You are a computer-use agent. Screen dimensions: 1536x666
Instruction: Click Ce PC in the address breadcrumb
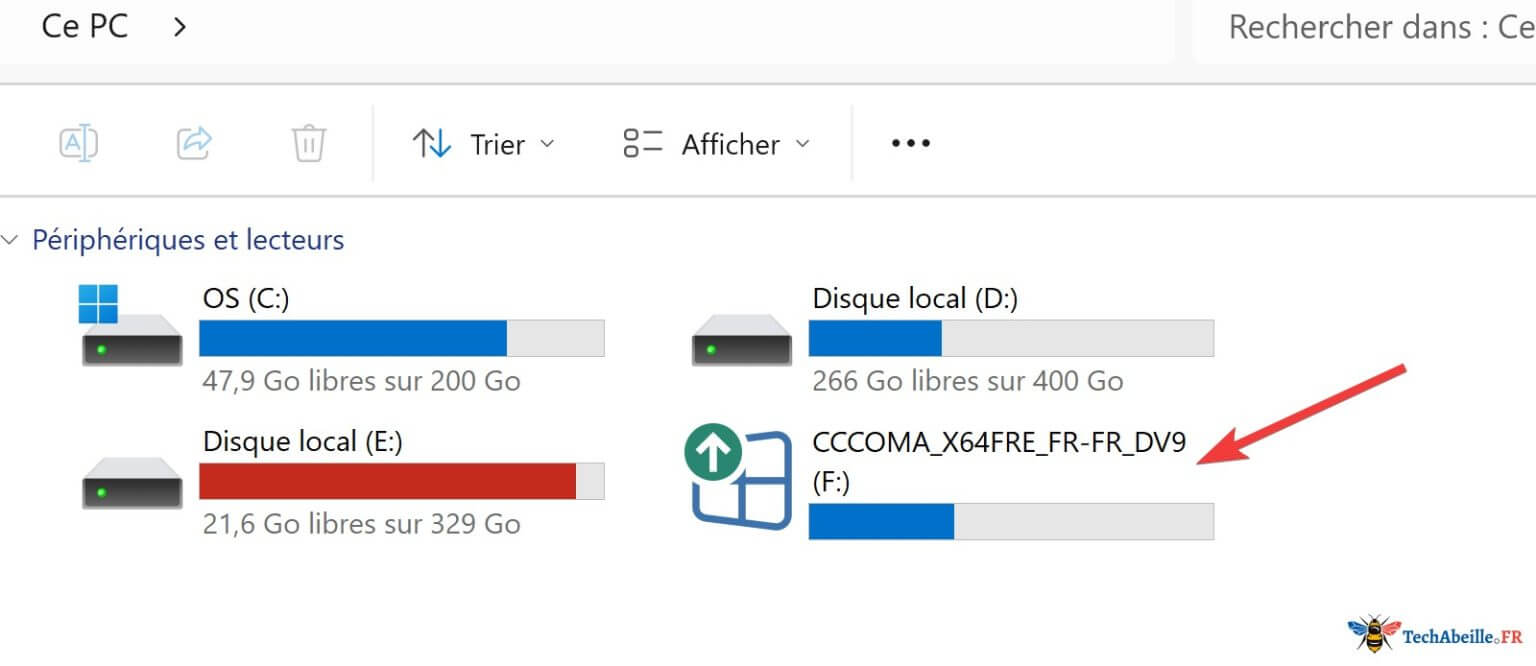point(84,25)
